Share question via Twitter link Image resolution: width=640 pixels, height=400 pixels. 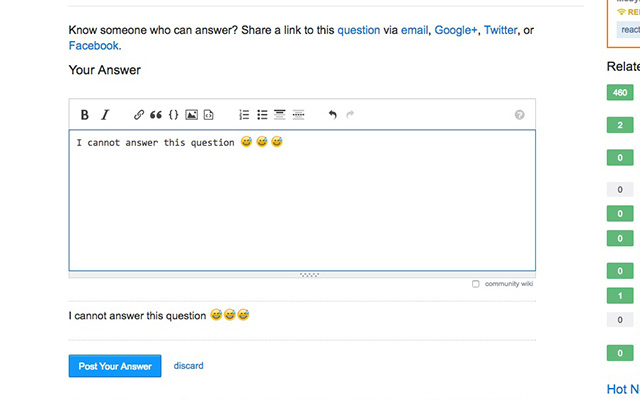pyautogui.click(x=500, y=30)
